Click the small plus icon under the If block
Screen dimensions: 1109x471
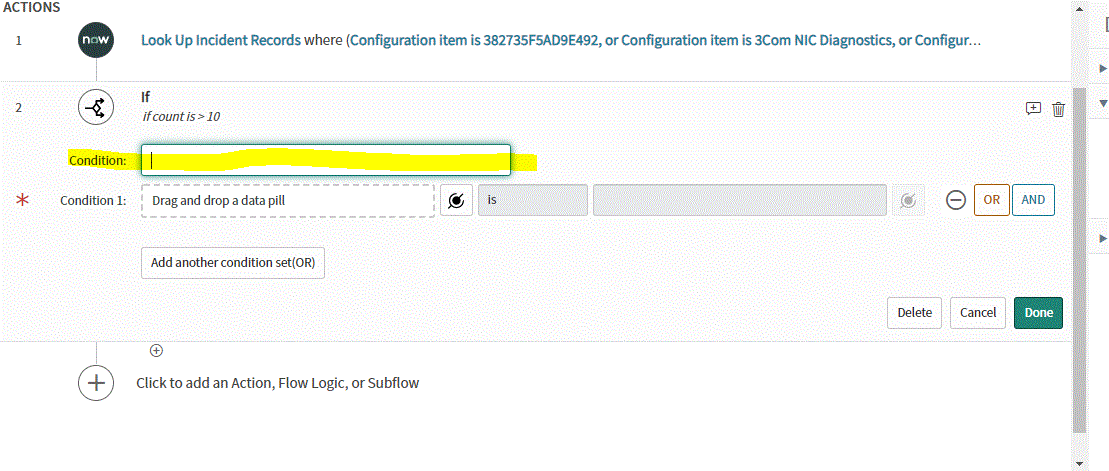(x=157, y=350)
